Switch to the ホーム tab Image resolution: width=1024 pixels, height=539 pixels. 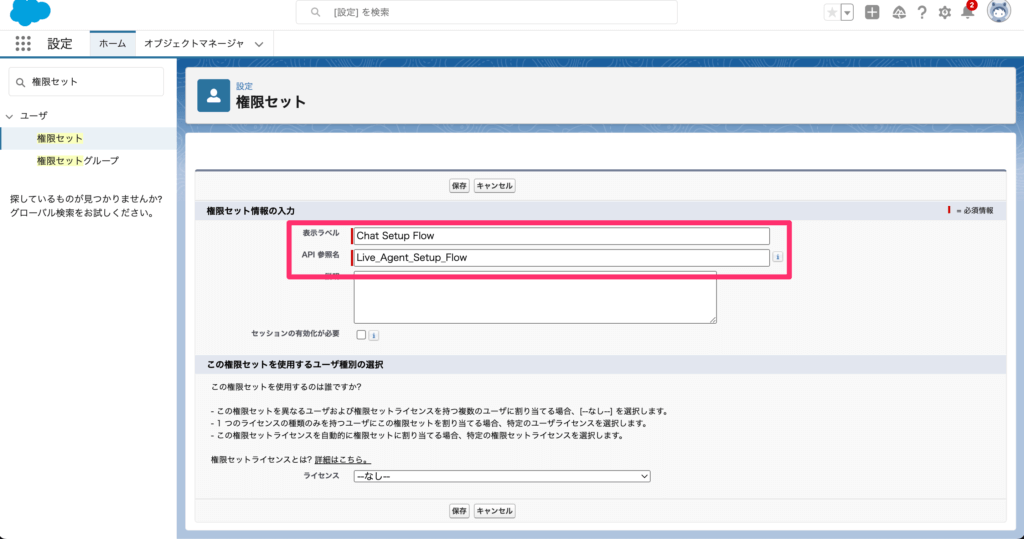[112, 44]
